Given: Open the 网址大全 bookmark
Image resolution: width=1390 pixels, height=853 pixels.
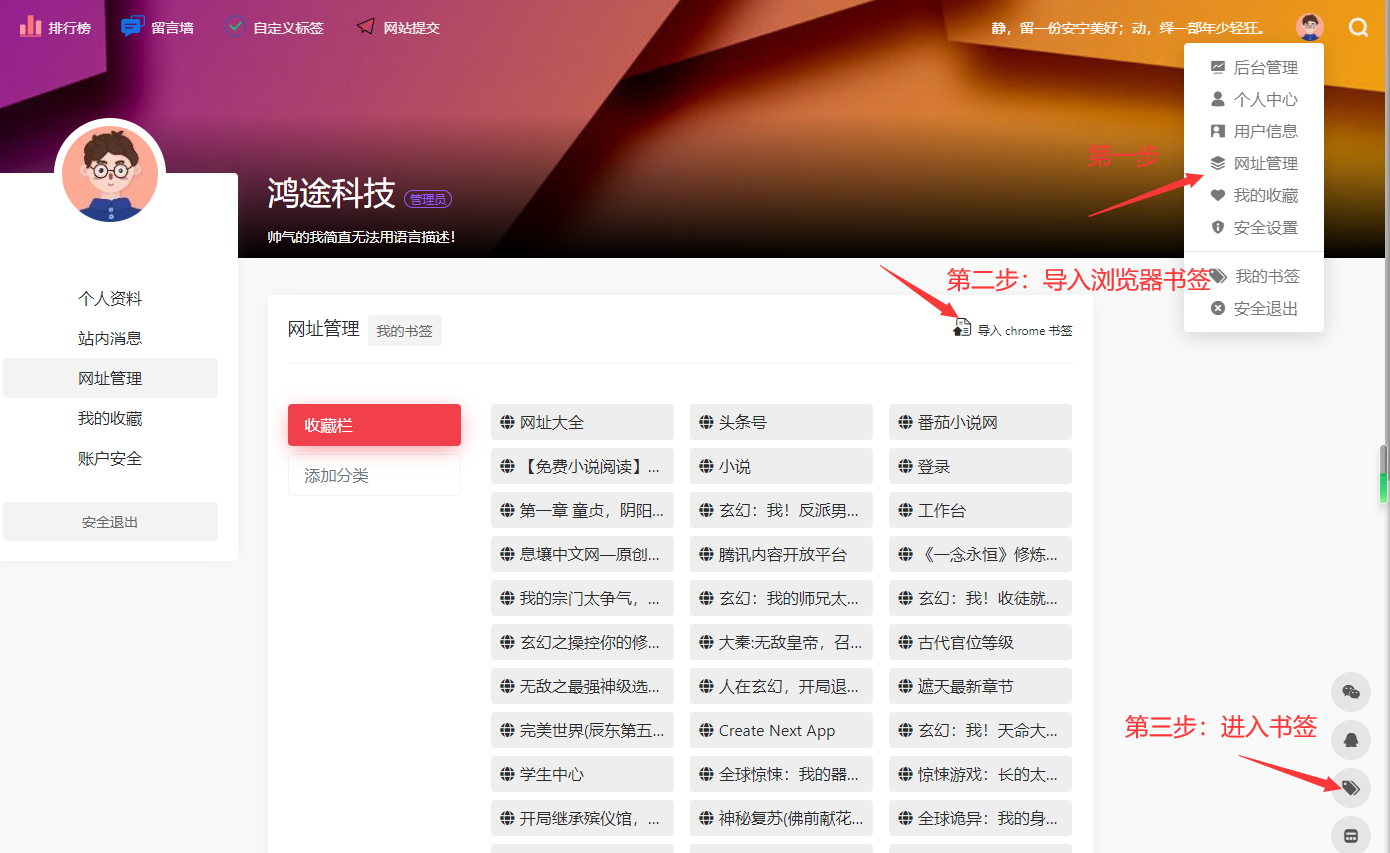Looking at the screenshot, I should coord(581,423).
